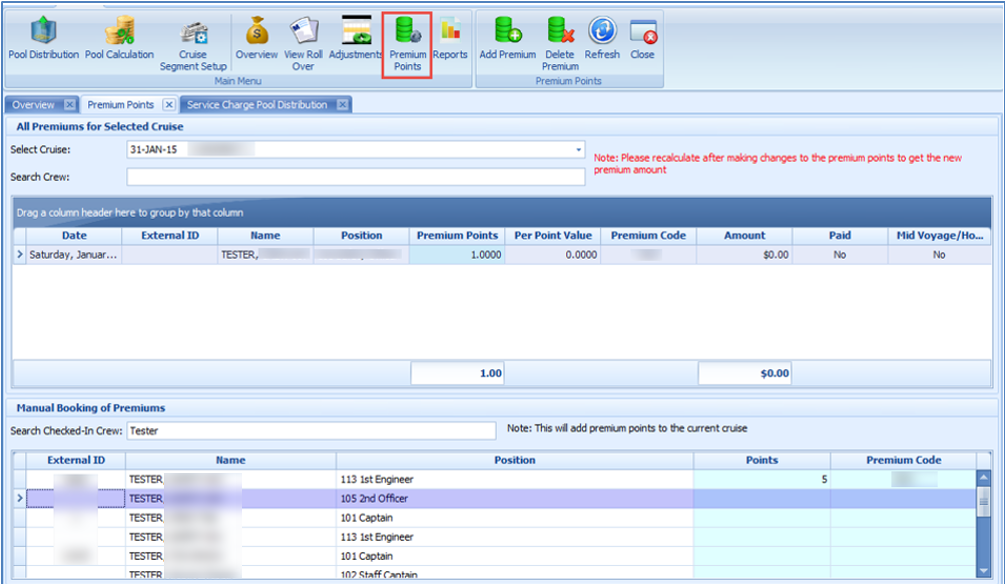
Task: Expand the Select Cruise dropdown
Action: (x=578, y=149)
